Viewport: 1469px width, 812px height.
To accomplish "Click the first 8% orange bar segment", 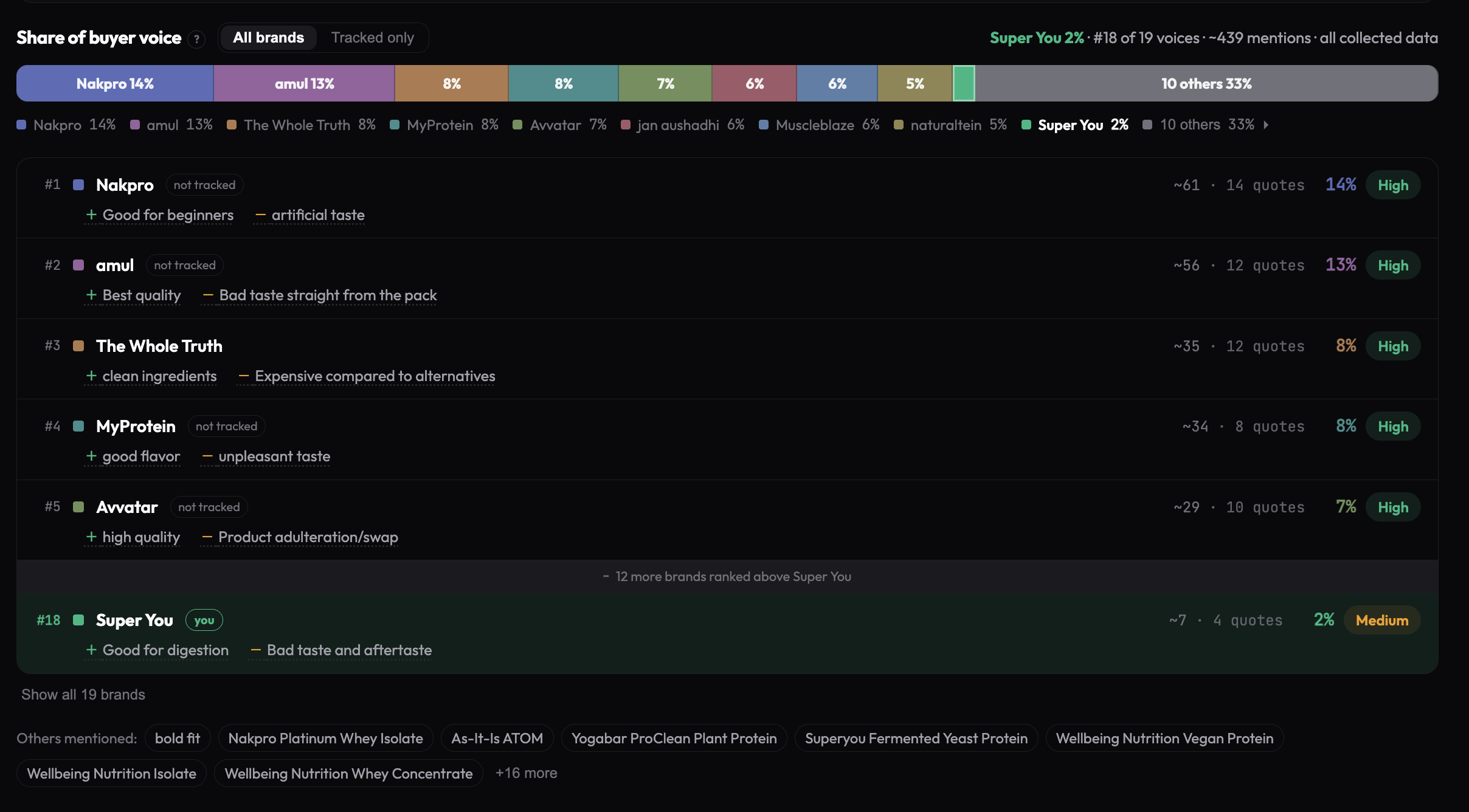I will click(x=451, y=83).
